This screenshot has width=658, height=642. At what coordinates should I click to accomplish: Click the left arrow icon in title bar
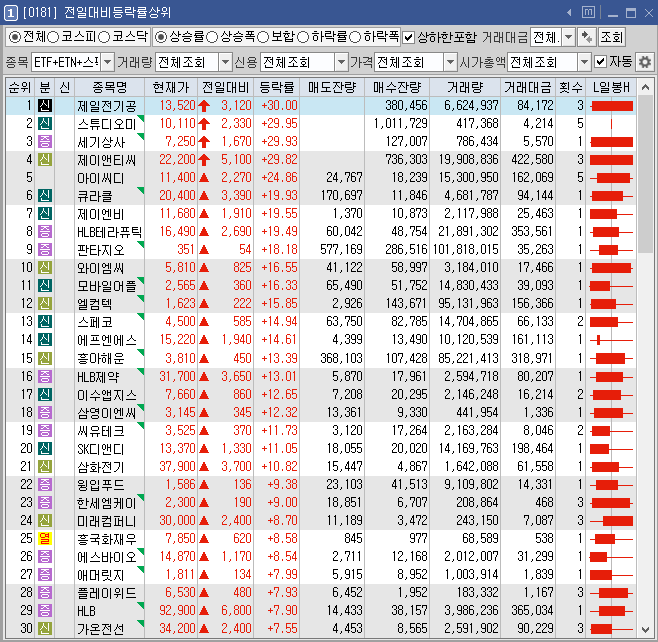click(569, 13)
